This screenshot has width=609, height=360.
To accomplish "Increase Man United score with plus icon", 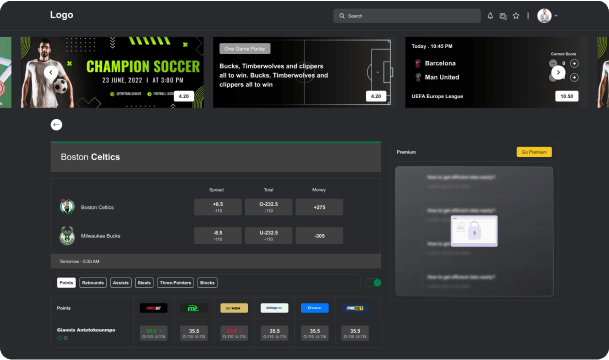I will (x=574, y=78).
